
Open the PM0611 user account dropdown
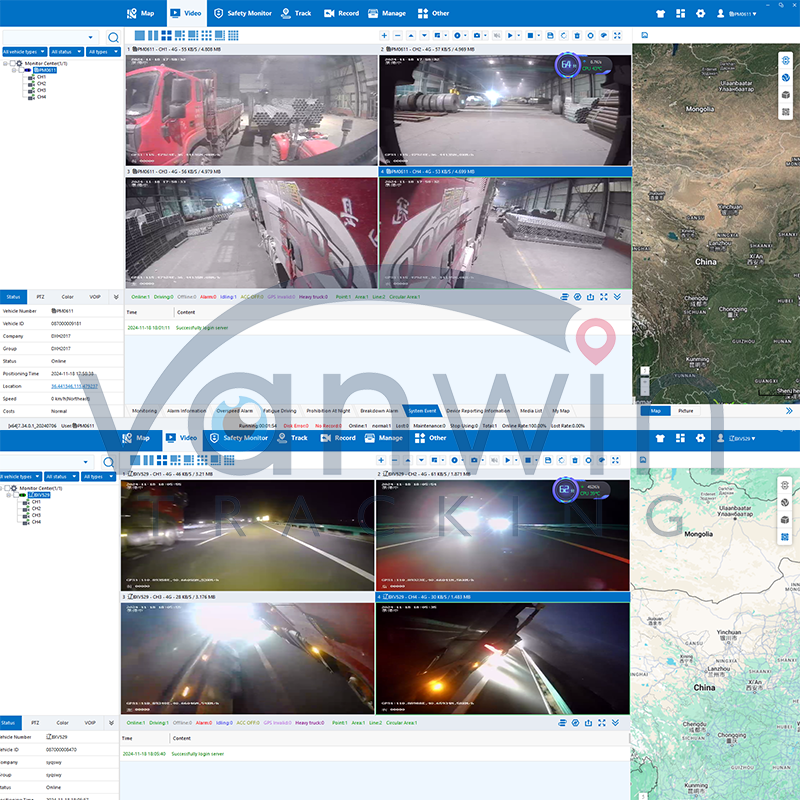[736, 14]
